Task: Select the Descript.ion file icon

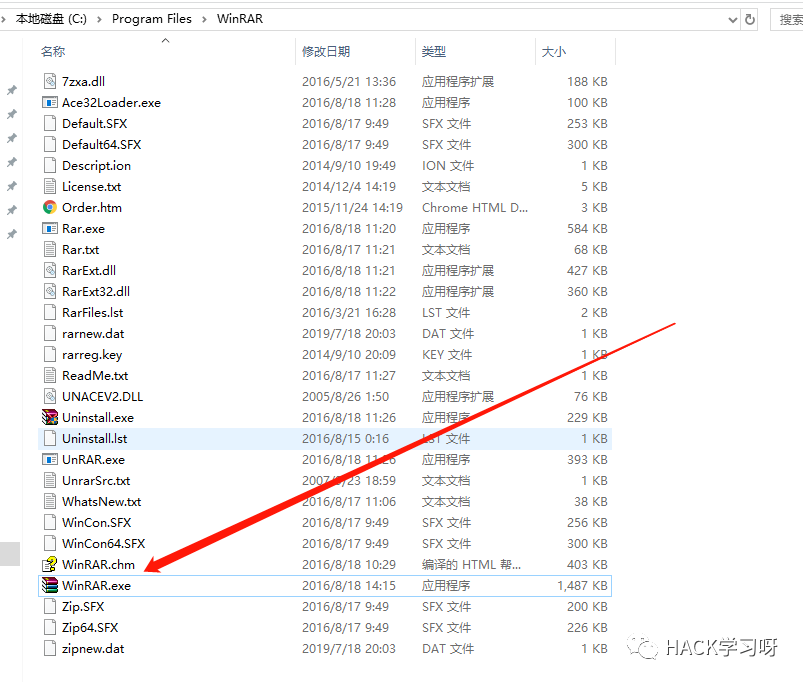Action: tap(50, 165)
